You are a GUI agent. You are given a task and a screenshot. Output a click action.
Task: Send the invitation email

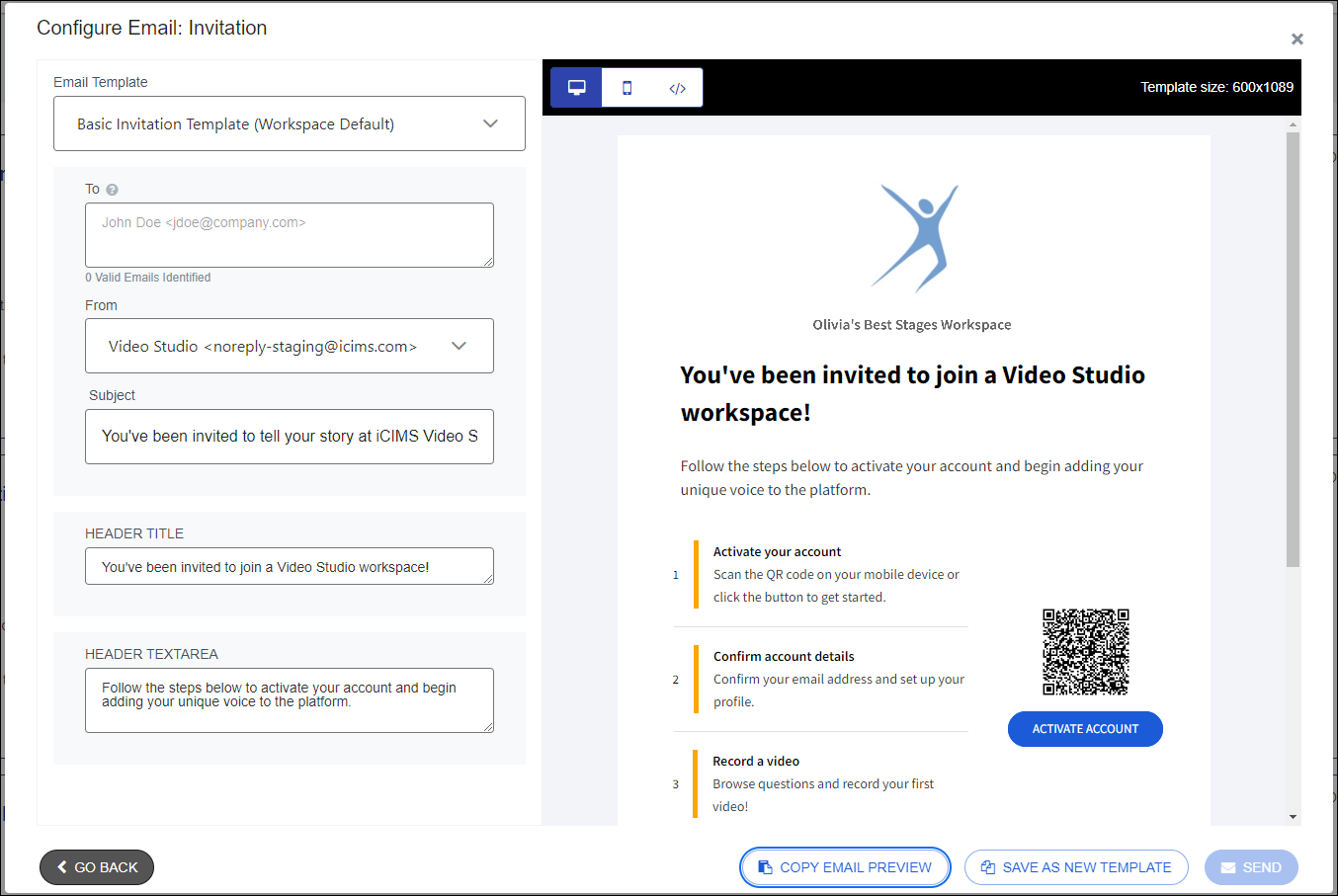click(x=1251, y=867)
